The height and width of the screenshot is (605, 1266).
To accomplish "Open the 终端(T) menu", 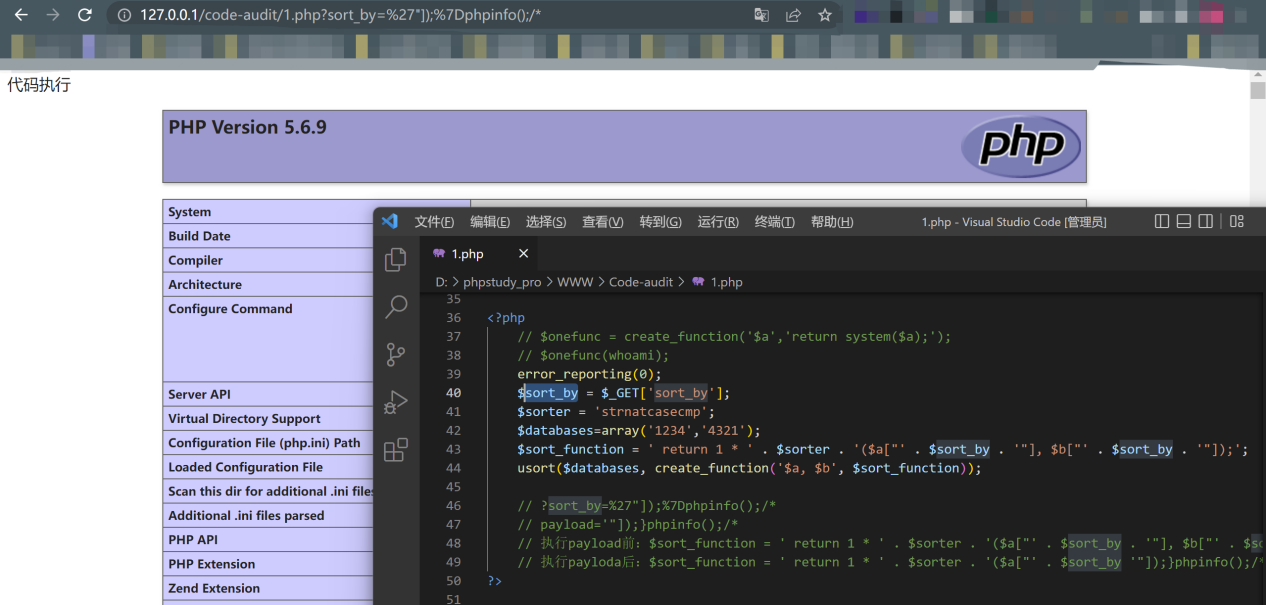I will pyautogui.click(x=775, y=222).
